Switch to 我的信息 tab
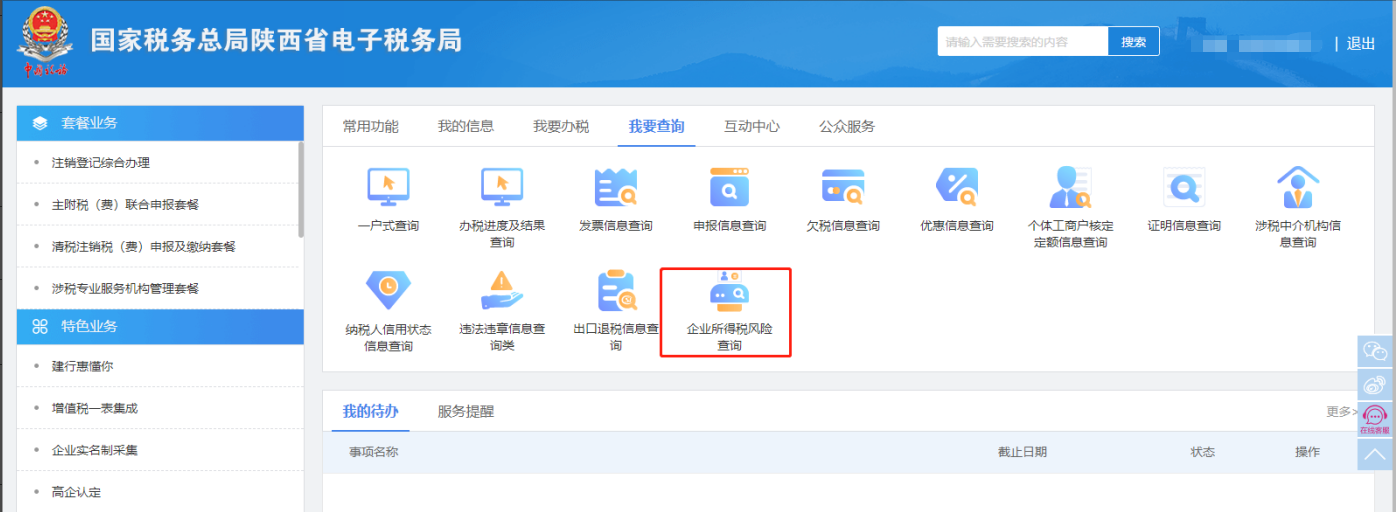The height and width of the screenshot is (512, 1396). (466, 126)
